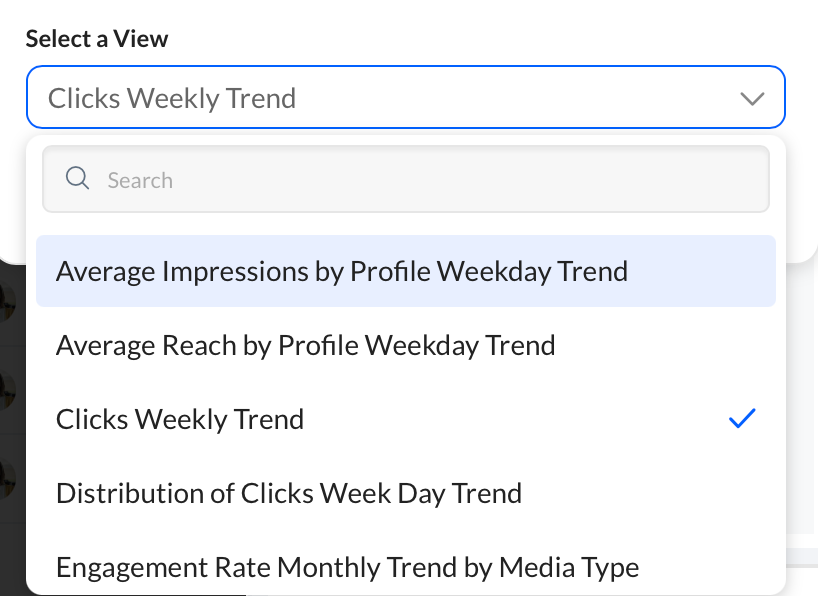Select the Clicks Weekly Trend list option
This screenshot has width=818, height=596.
click(x=406, y=419)
